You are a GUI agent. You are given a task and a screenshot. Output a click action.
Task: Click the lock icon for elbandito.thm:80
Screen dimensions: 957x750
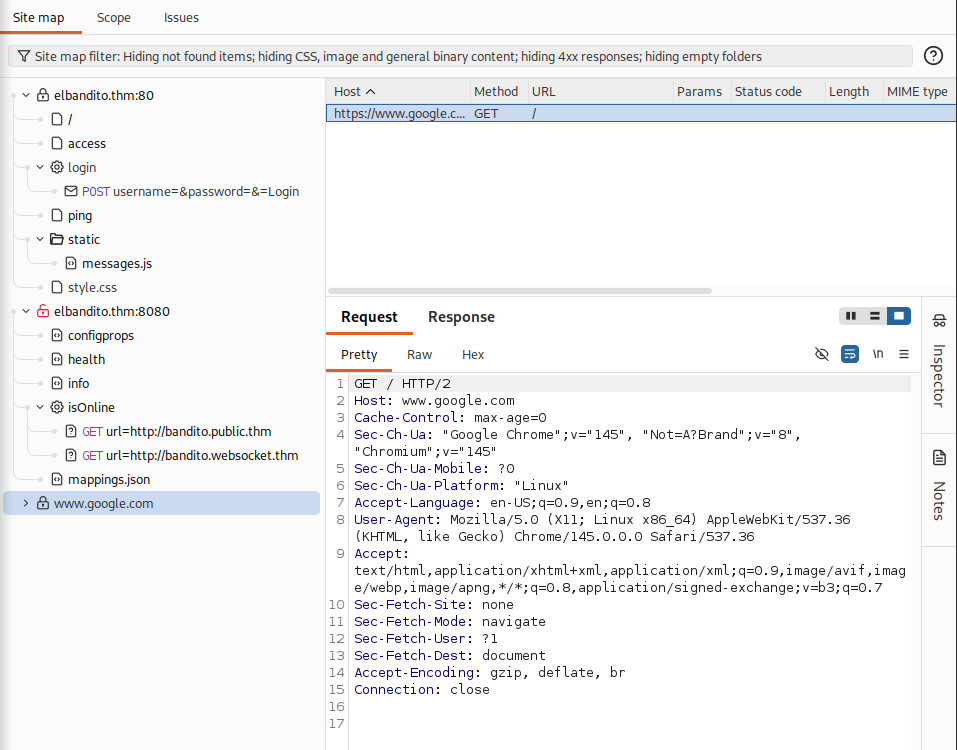tap(43, 95)
